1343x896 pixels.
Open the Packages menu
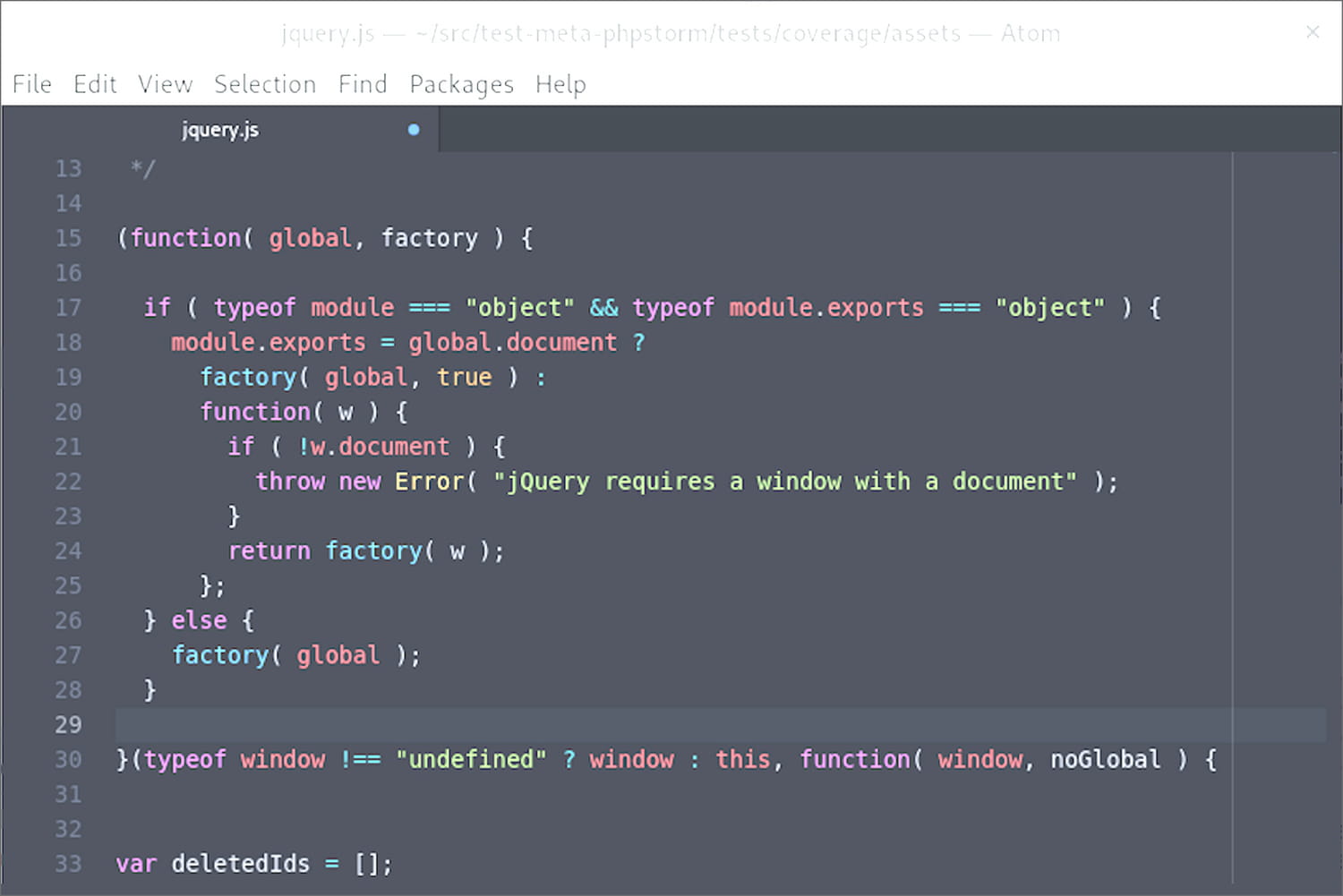coord(461,83)
